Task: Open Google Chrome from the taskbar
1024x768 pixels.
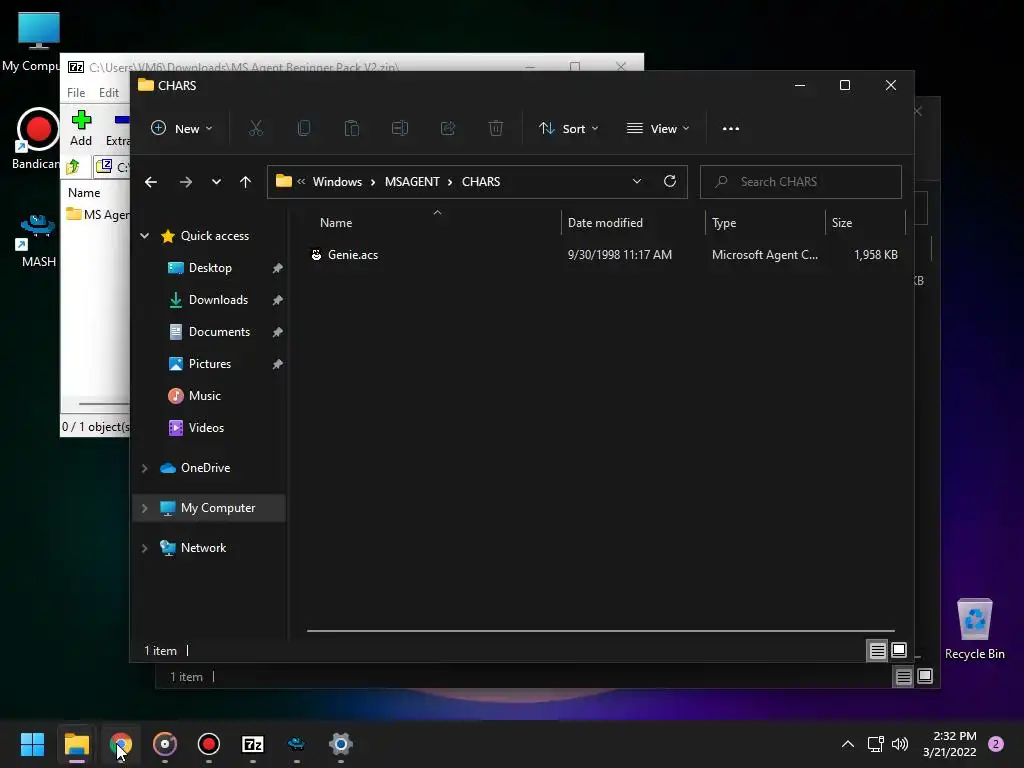Action: (x=121, y=744)
